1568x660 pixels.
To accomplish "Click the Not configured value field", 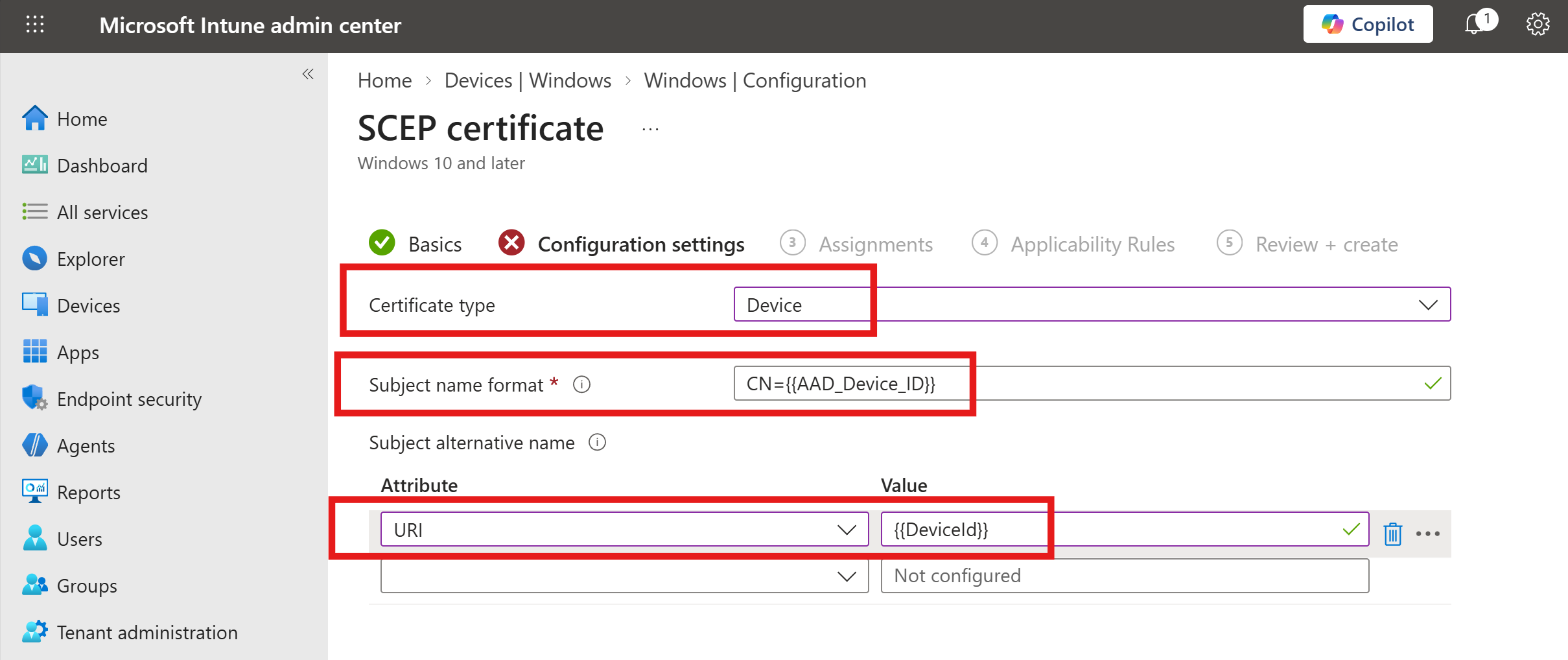I will [x=1125, y=576].
